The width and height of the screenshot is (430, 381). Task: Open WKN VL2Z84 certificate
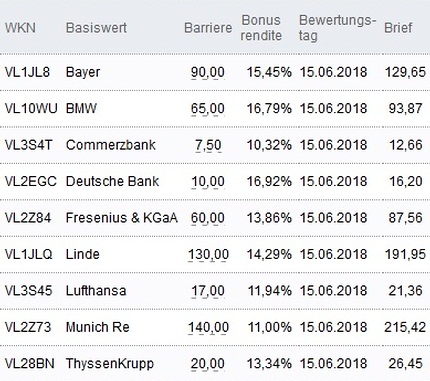[28, 218]
